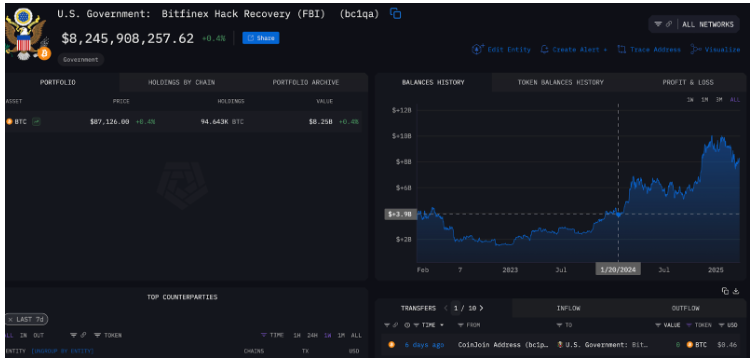Click UNGROUP BY ENTITY link
Screen dimensions: 754x363
tap(63, 351)
